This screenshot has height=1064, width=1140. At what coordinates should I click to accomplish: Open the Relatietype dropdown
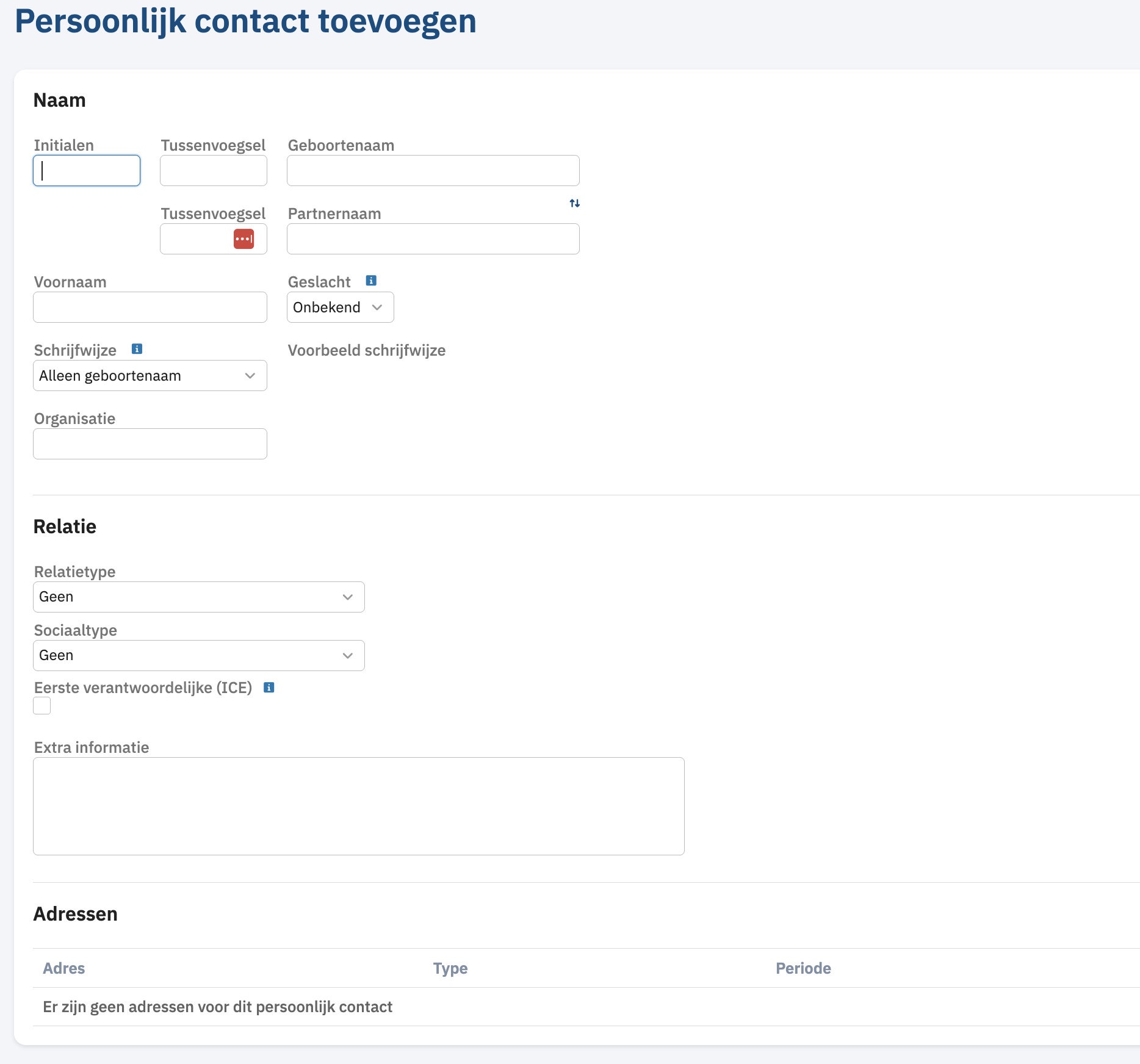pyautogui.click(x=198, y=597)
